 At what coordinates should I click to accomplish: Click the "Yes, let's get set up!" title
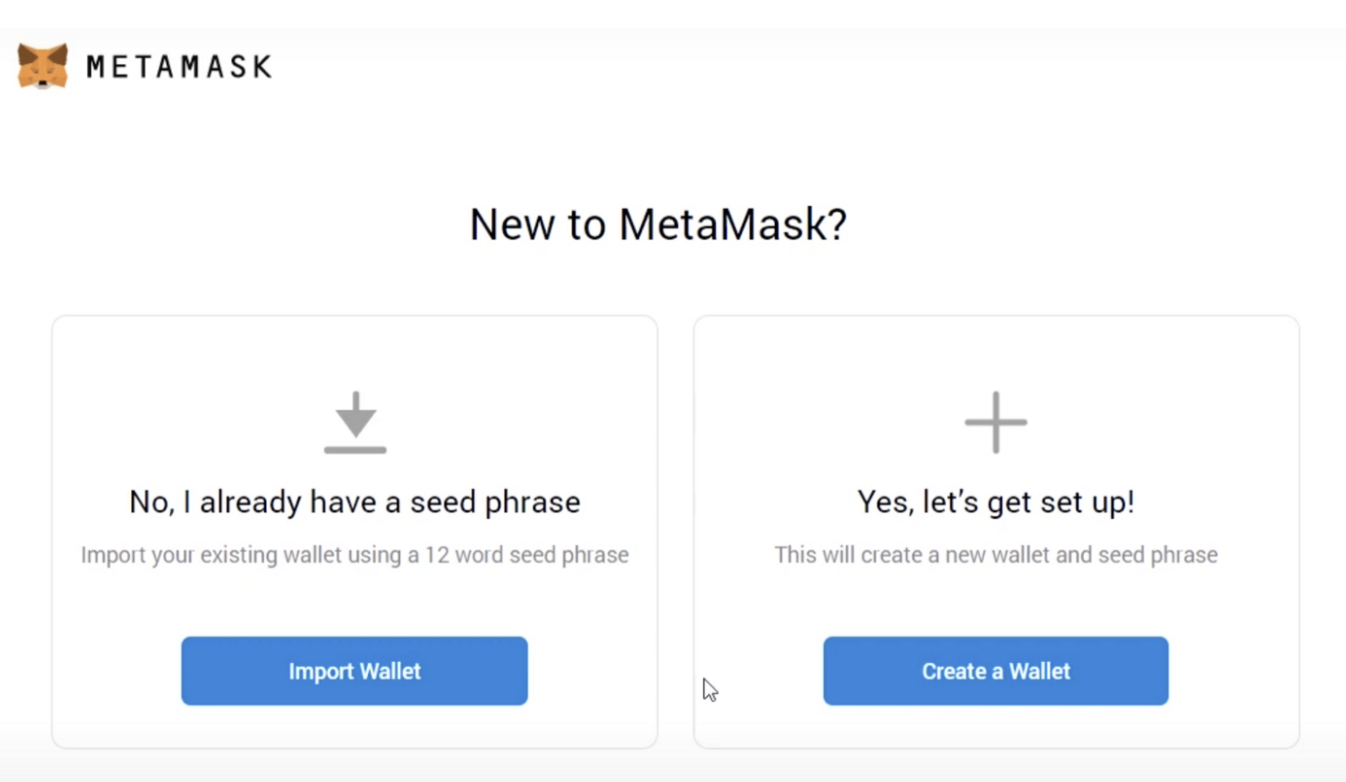(996, 502)
